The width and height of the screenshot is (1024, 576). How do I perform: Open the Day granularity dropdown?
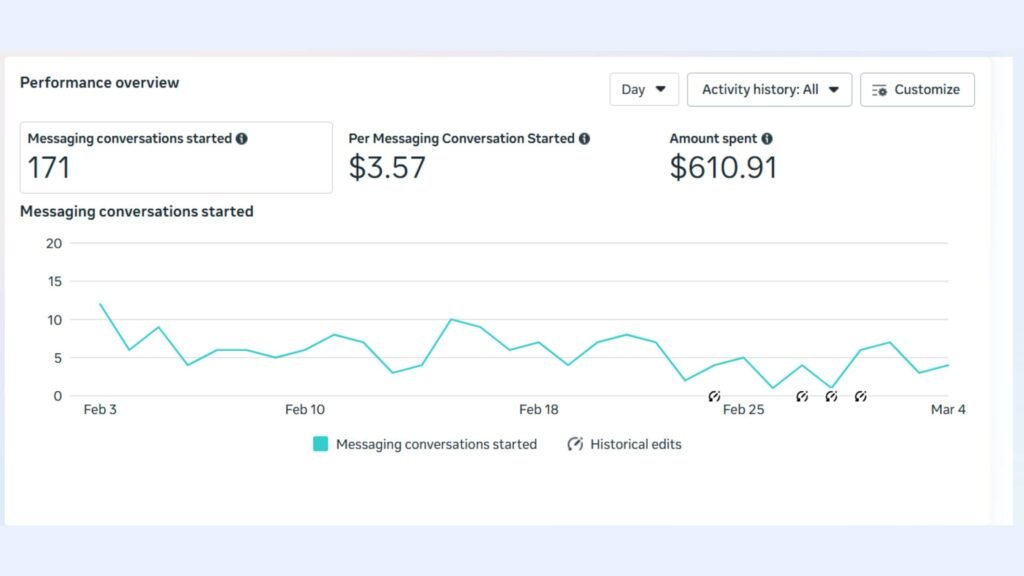[x=643, y=89]
